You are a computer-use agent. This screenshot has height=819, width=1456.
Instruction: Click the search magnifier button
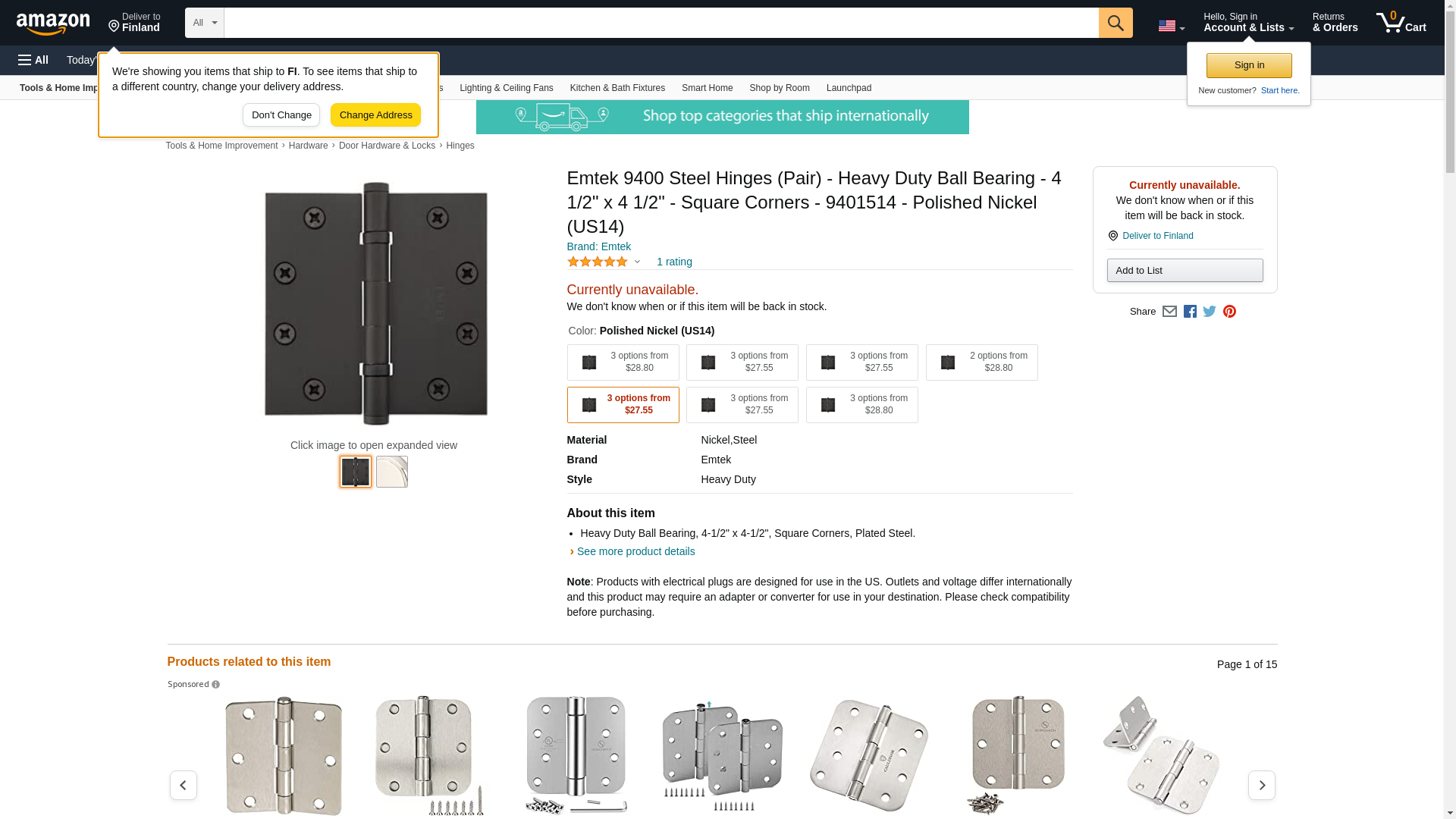[1115, 23]
